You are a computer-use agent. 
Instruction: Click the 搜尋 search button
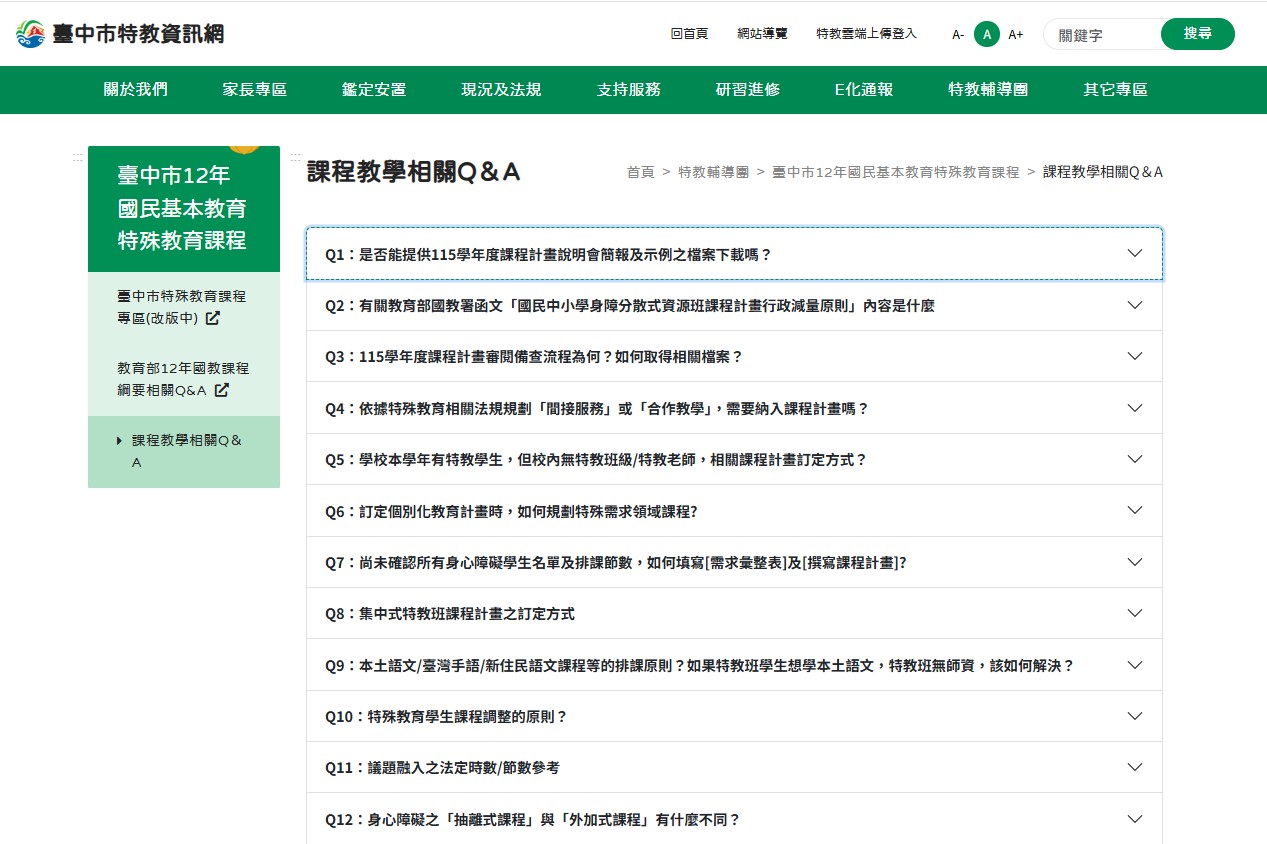click(1198, 34)
